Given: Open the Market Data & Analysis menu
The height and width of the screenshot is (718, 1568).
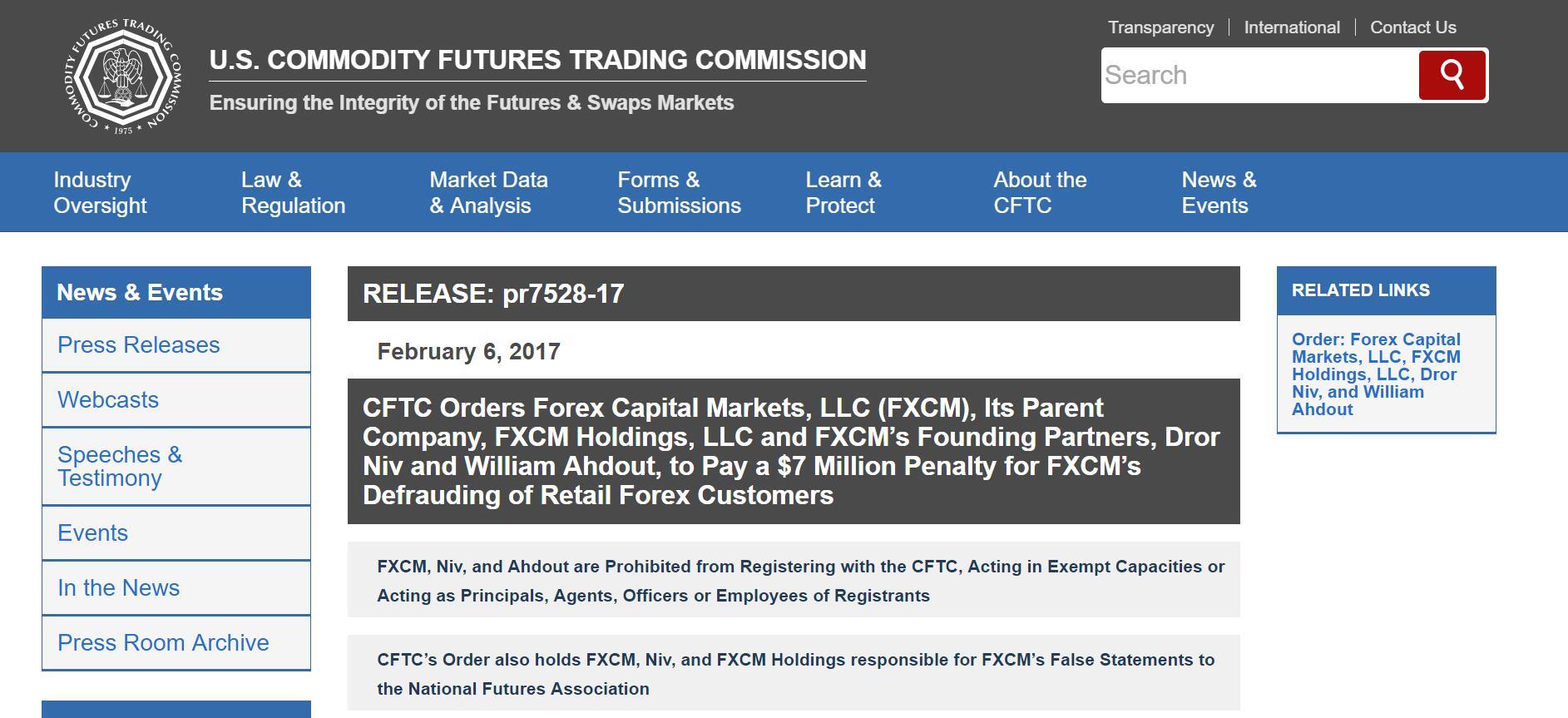Looking at the screenshot, I should [x=489, y=192].
